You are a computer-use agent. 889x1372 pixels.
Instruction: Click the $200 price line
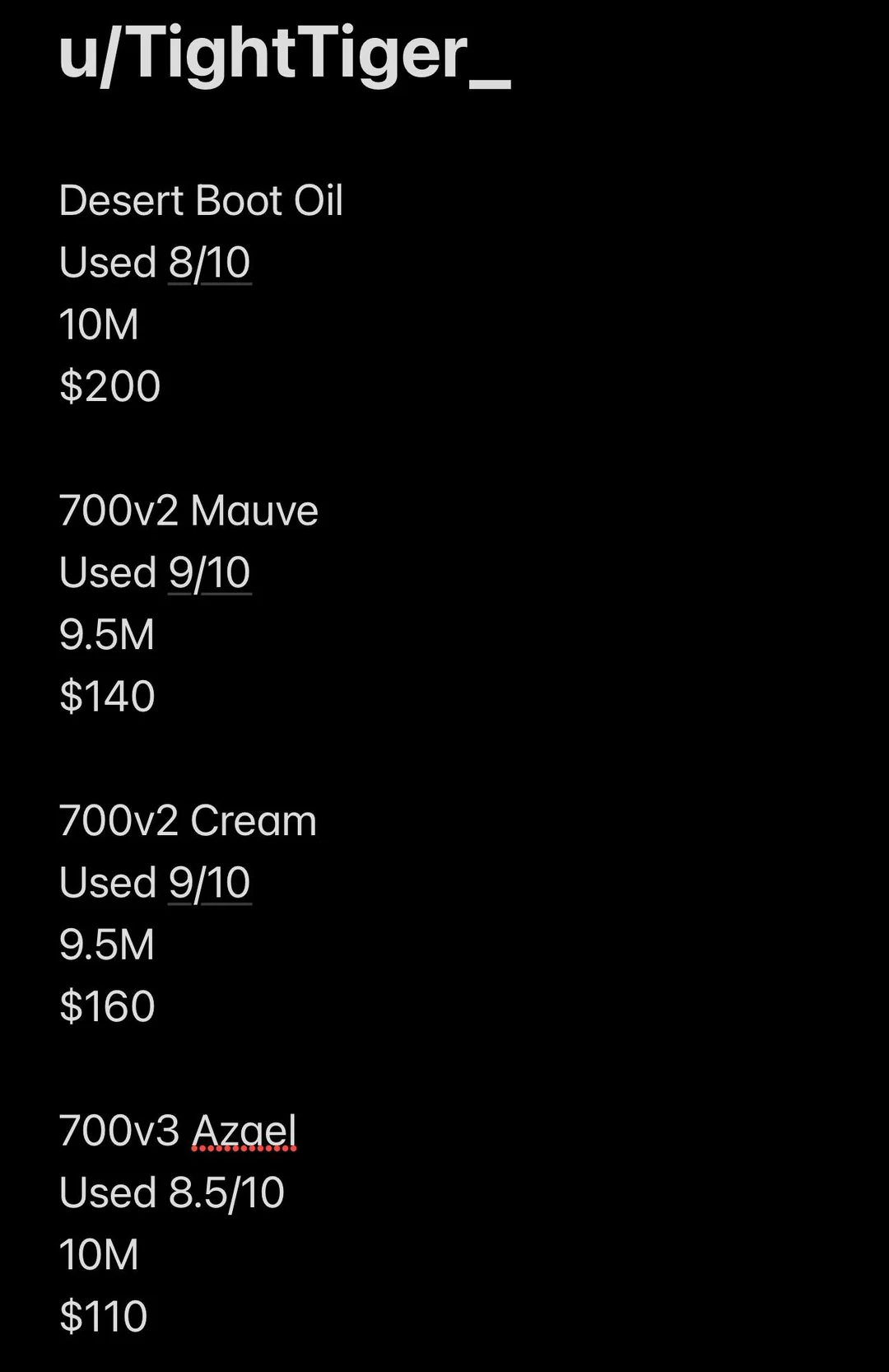(110, 386)
